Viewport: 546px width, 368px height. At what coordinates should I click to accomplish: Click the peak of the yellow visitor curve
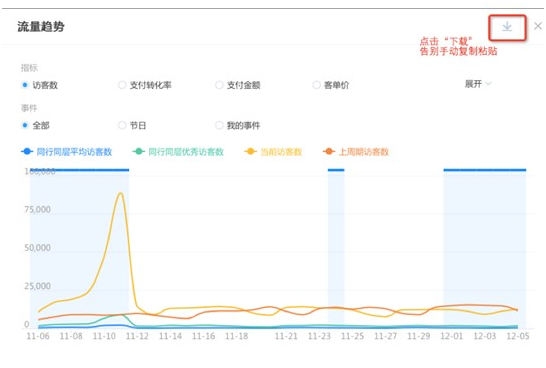coord(120,193)
